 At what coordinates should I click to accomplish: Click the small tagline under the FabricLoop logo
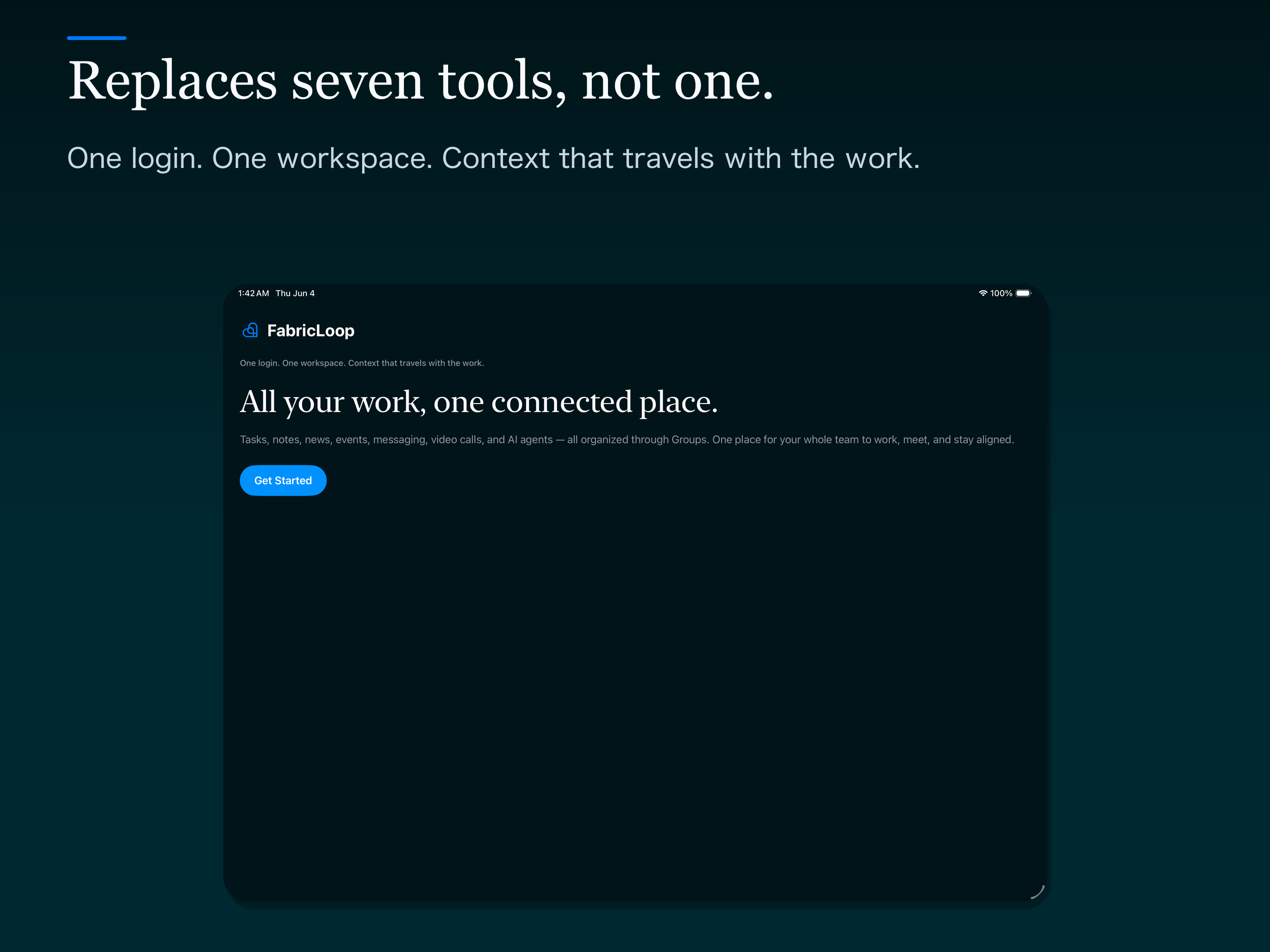coord(362,363)
